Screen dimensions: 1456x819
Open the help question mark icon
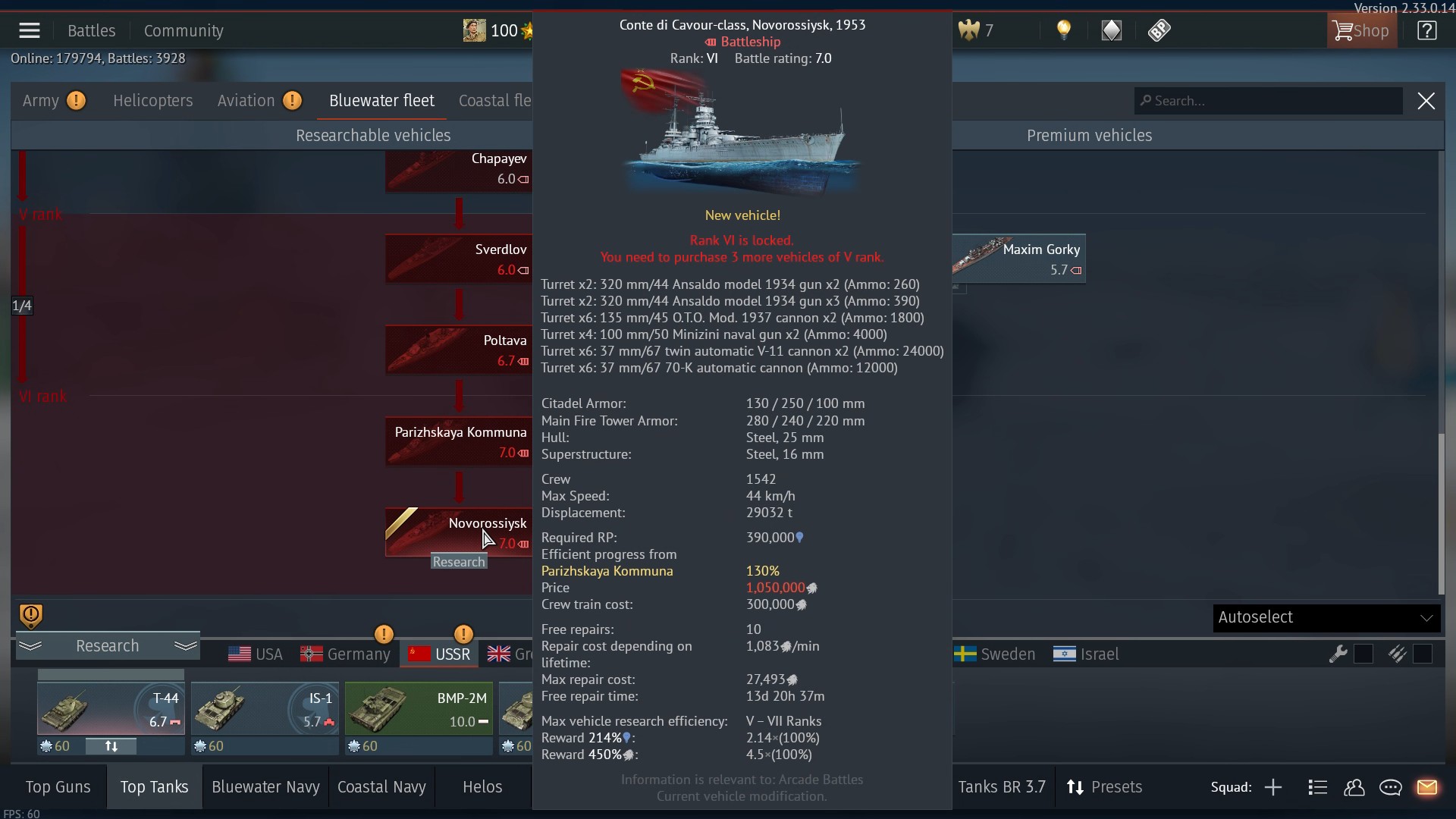[x=1426, y=31]
